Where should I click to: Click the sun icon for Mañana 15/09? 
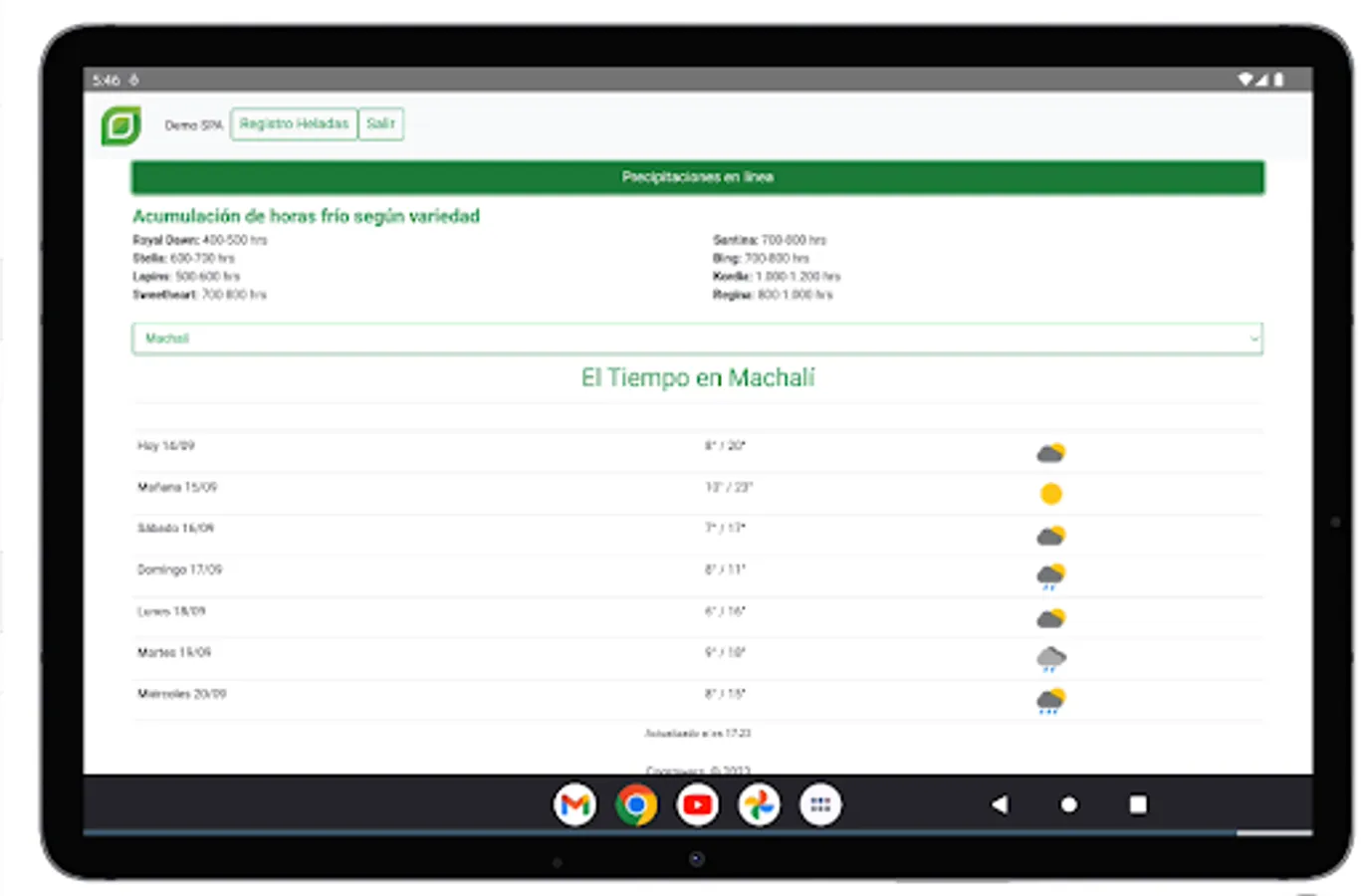1052,493
